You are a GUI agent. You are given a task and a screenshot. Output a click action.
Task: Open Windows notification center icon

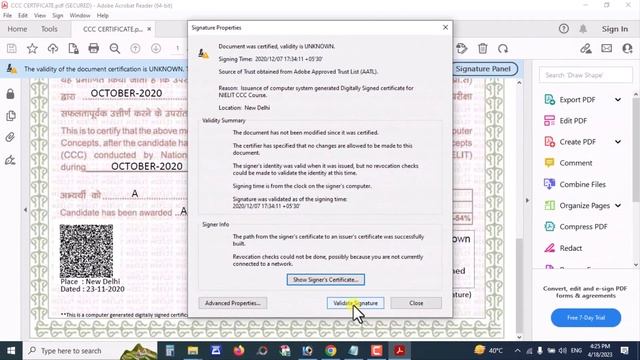pos(624,351)
